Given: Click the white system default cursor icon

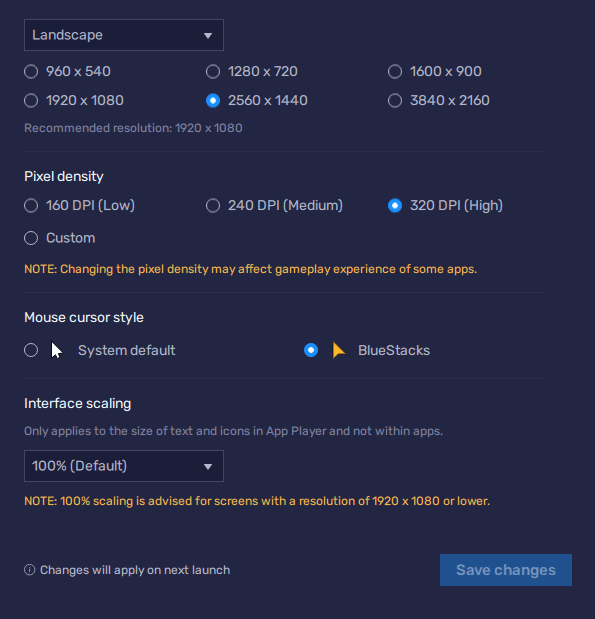Looking at the screenshot, I should click(x=56, y=351).
